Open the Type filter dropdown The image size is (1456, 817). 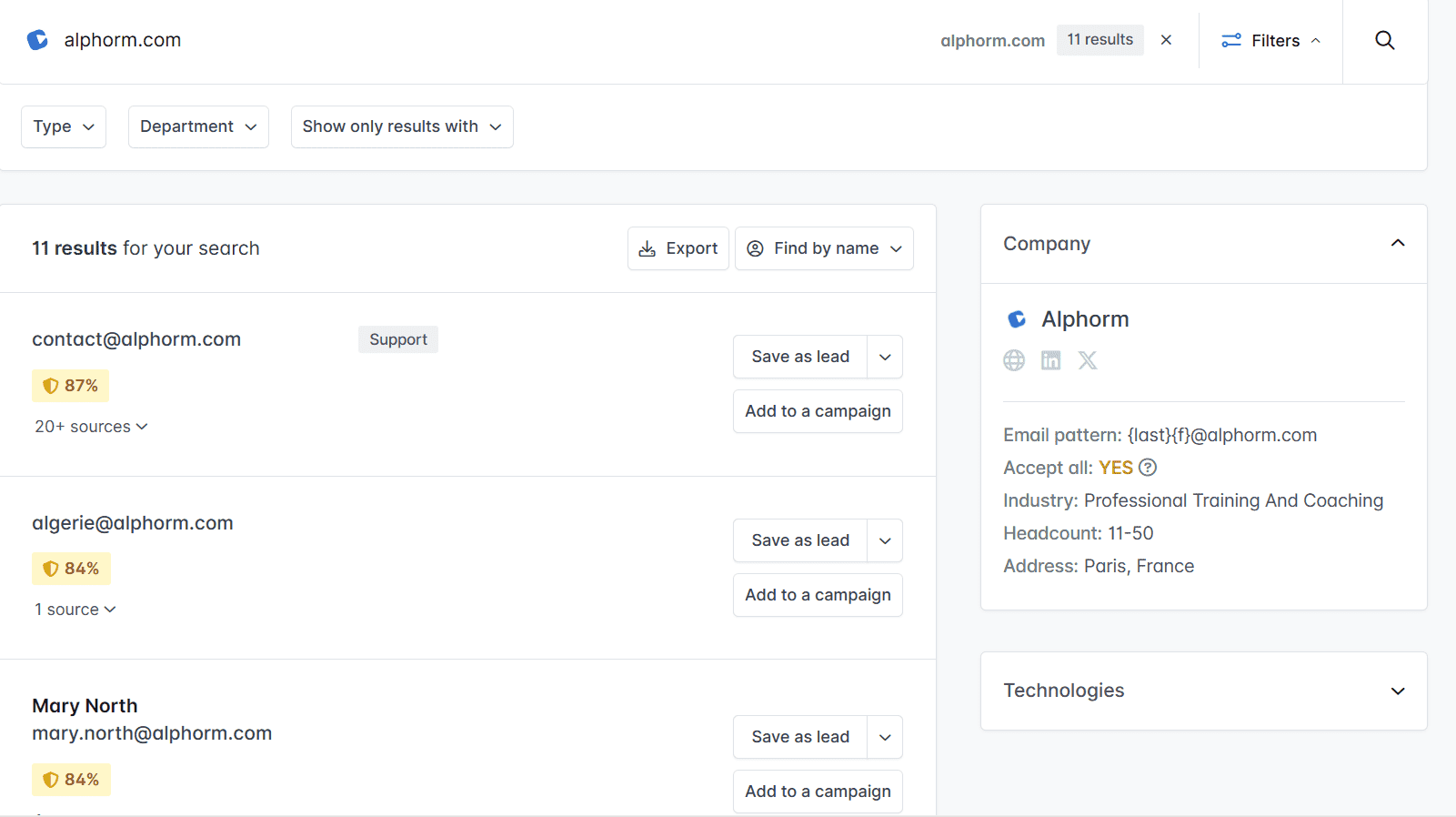(x=64, y=126)
